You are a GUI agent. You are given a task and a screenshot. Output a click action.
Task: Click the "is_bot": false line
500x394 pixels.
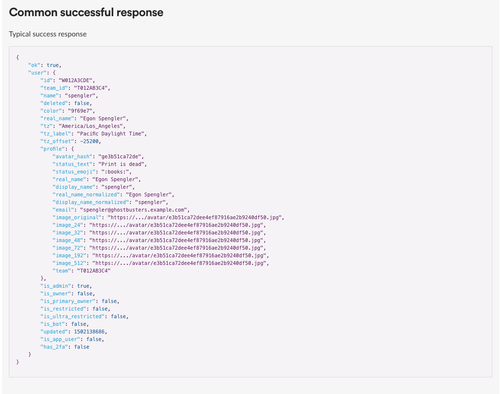tap(65, 324)
